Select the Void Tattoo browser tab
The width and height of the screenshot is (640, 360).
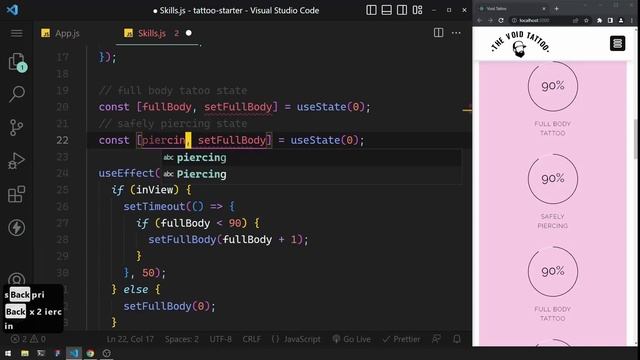[x=513, y=9]
